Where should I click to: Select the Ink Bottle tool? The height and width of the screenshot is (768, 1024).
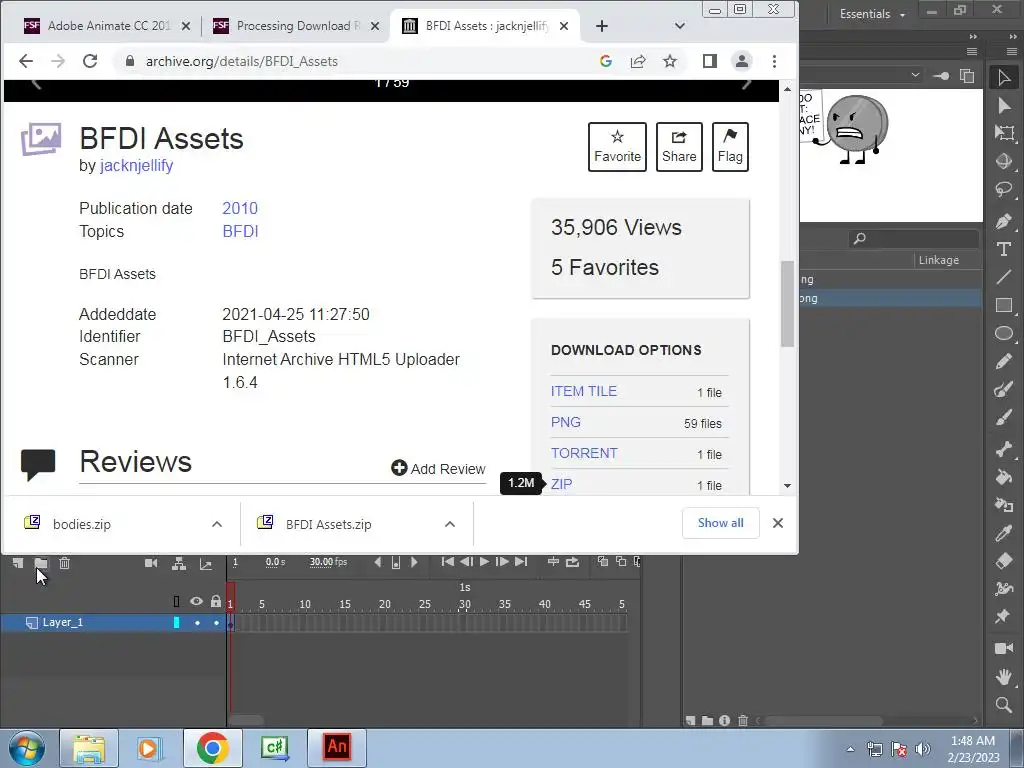click(x=1004, y=505)
